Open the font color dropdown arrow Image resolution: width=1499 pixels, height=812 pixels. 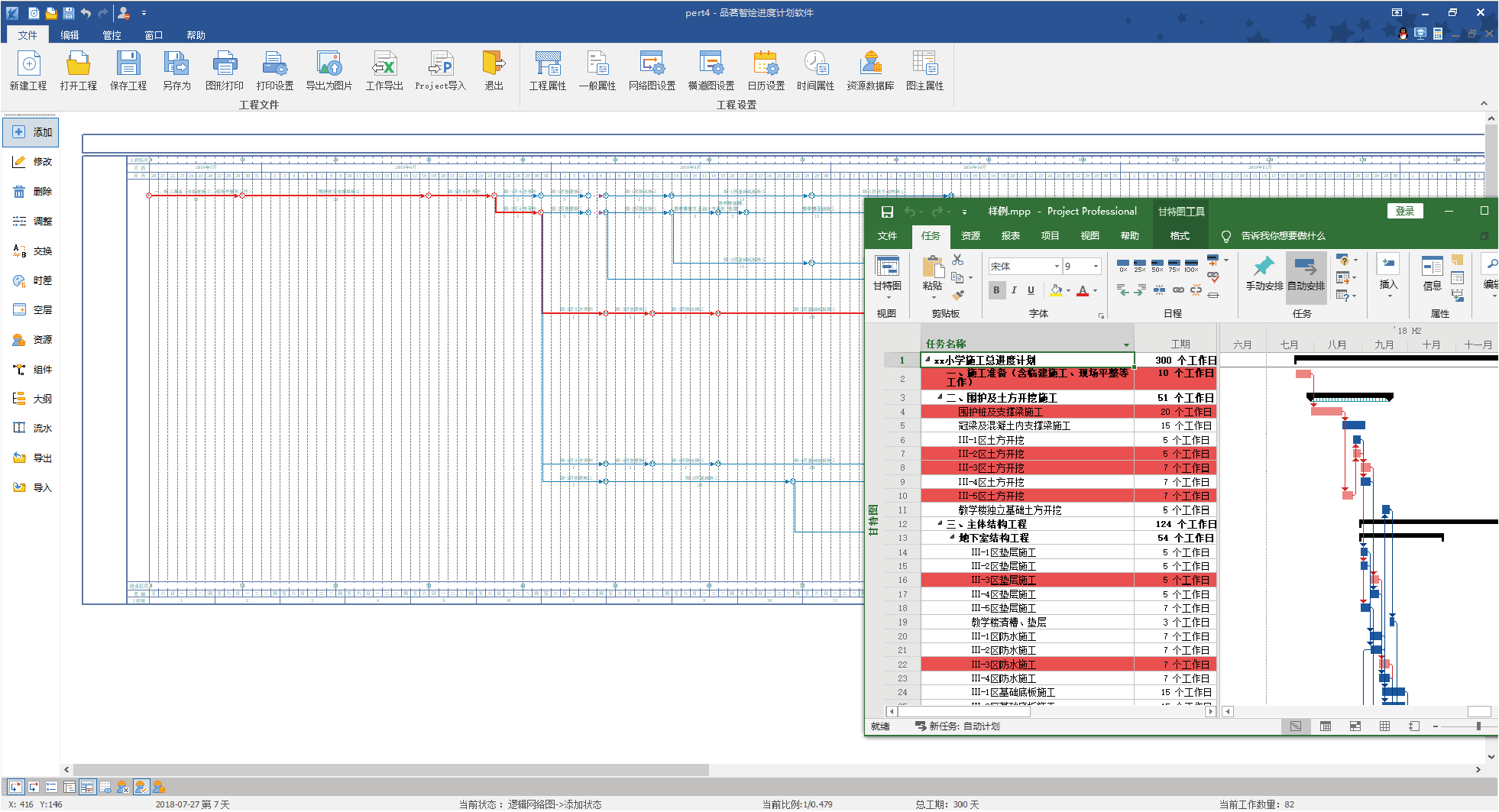(x=1095, y=291)
